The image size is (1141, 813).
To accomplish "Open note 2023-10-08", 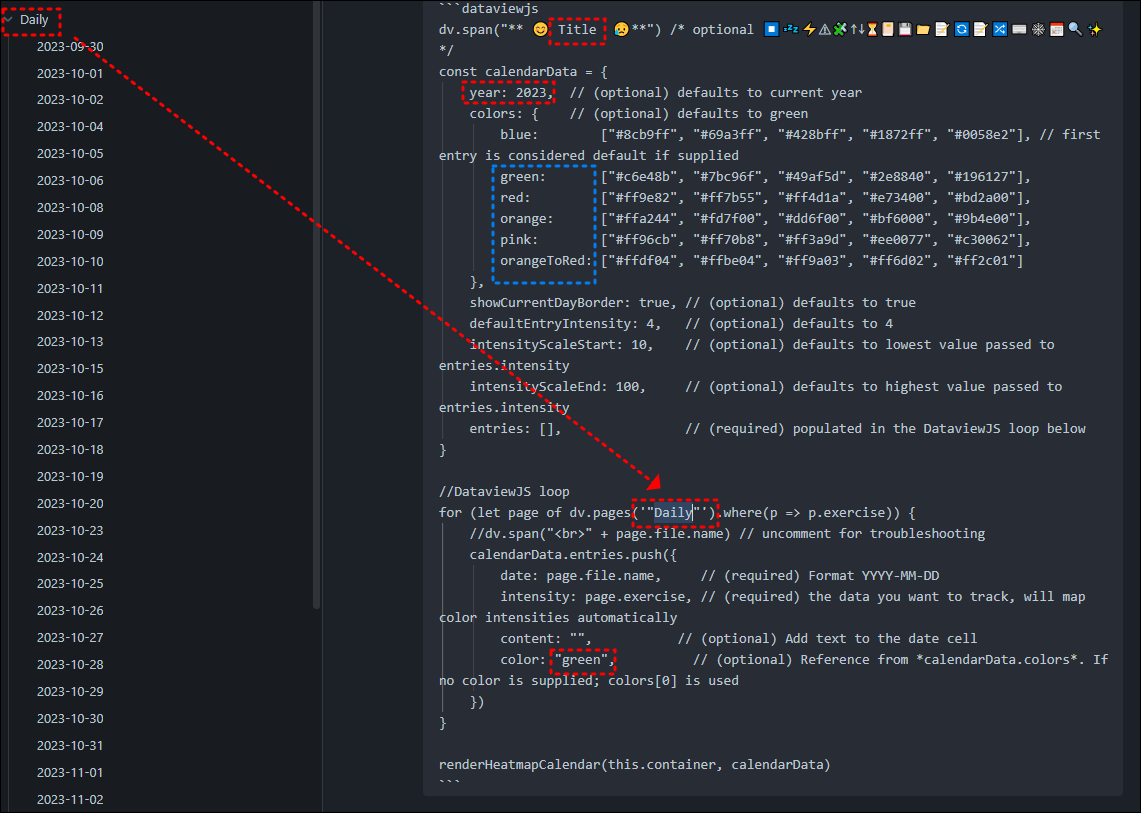I will (70, 207).
